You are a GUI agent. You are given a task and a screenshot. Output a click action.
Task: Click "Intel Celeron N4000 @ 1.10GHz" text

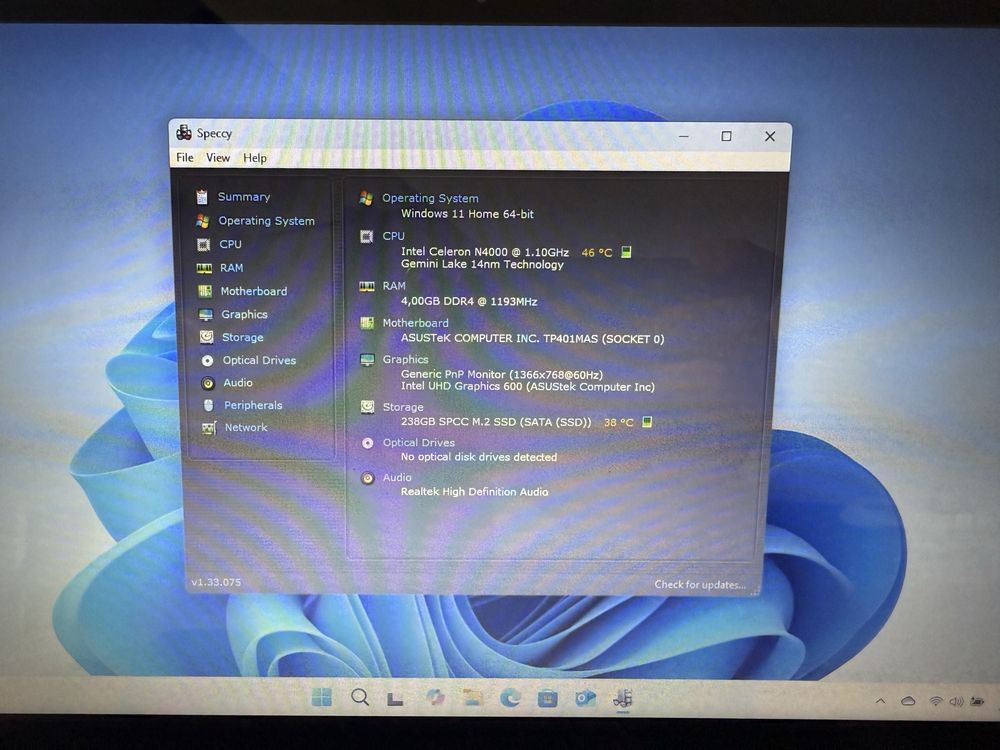(x=485, y=252)
